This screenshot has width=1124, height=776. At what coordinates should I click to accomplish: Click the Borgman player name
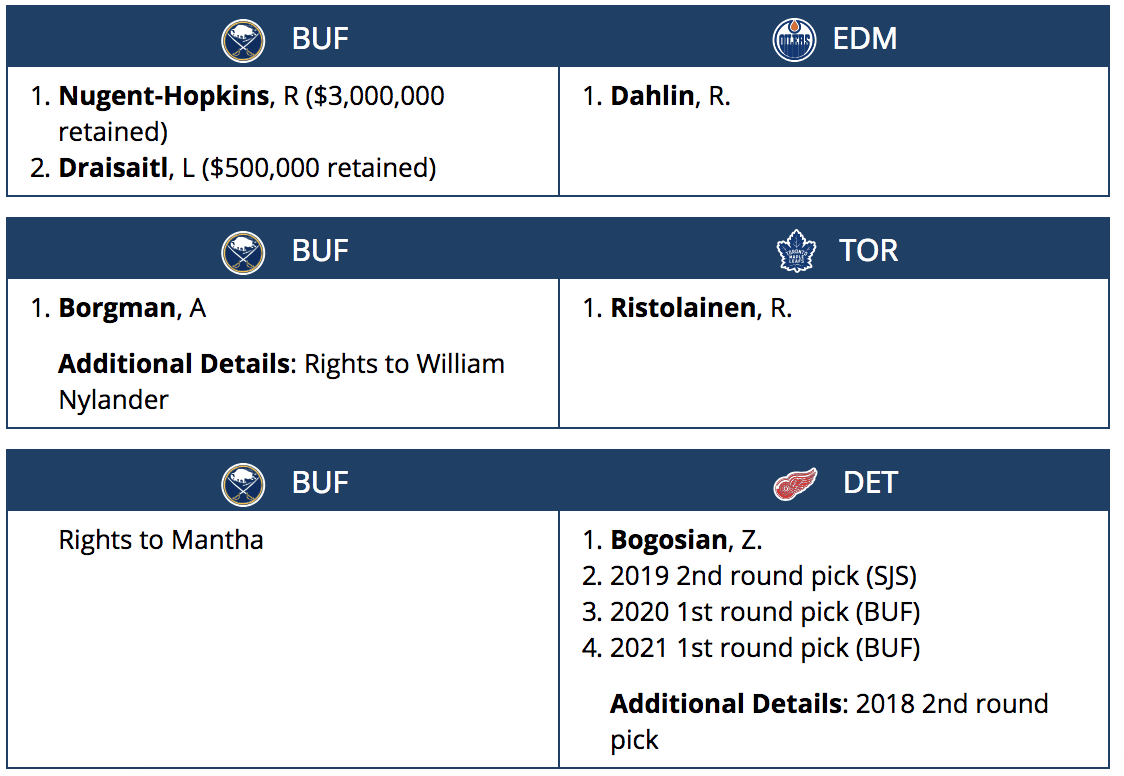[117, 308]
